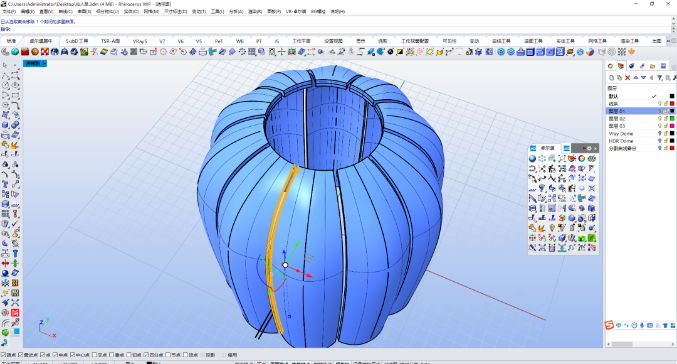Screen dimensions: 677x364
Task: Open floating toolbar panel gear options
Action: [589, 148]
